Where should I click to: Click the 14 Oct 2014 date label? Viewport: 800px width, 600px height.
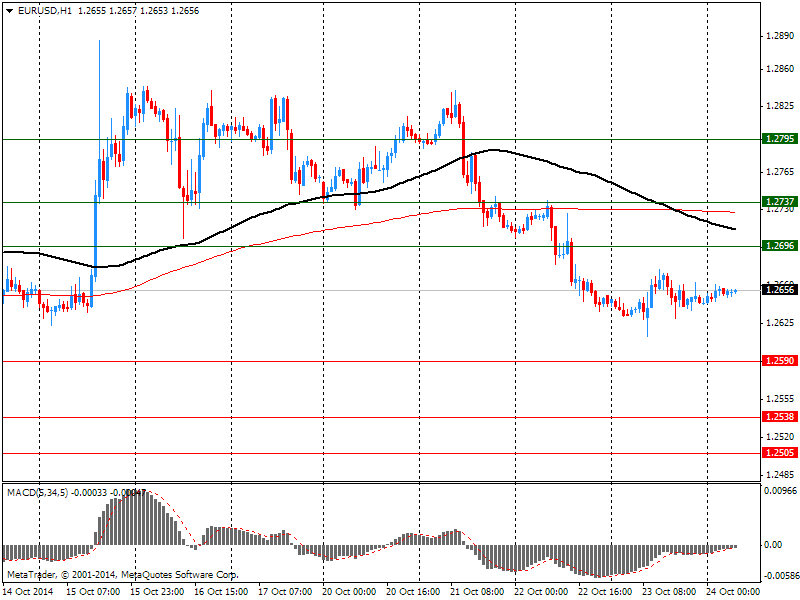point(28,592)
